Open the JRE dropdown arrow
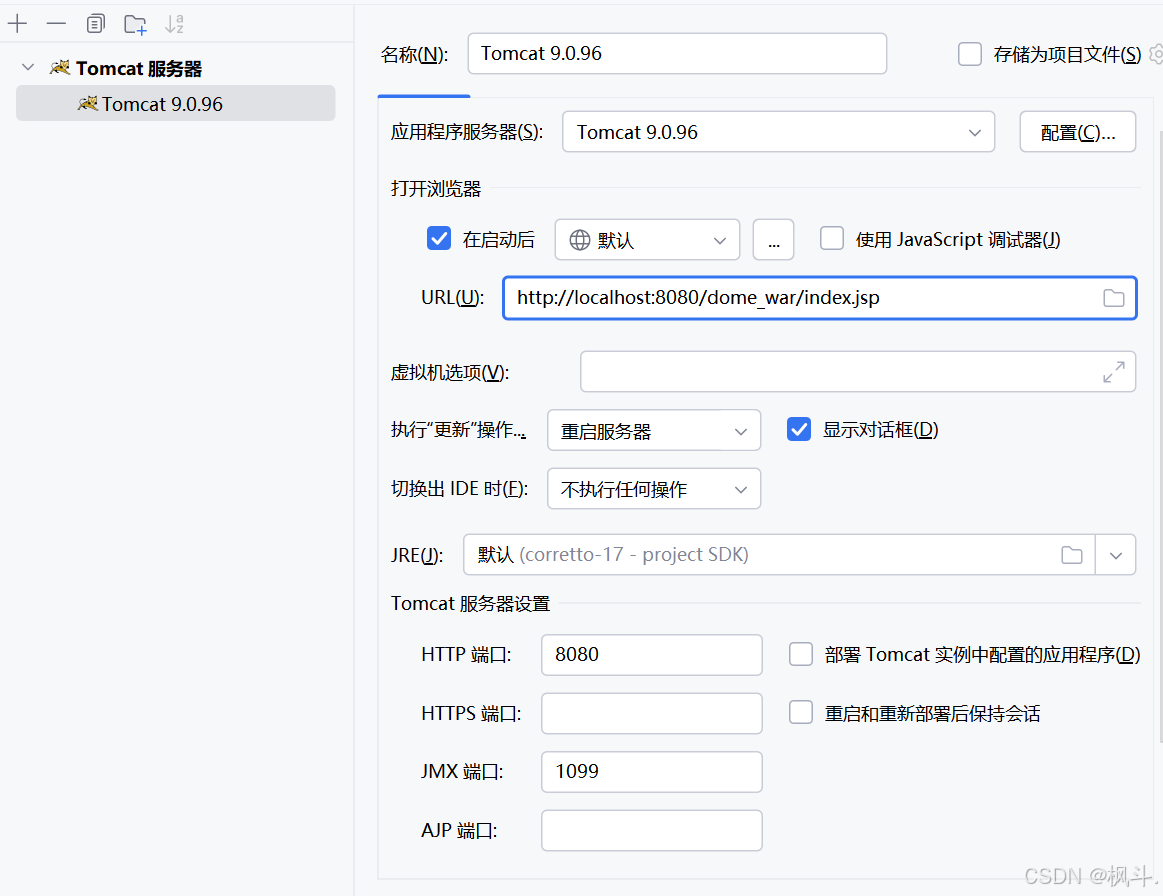 pyautogui.click(x=1116, y=555)
